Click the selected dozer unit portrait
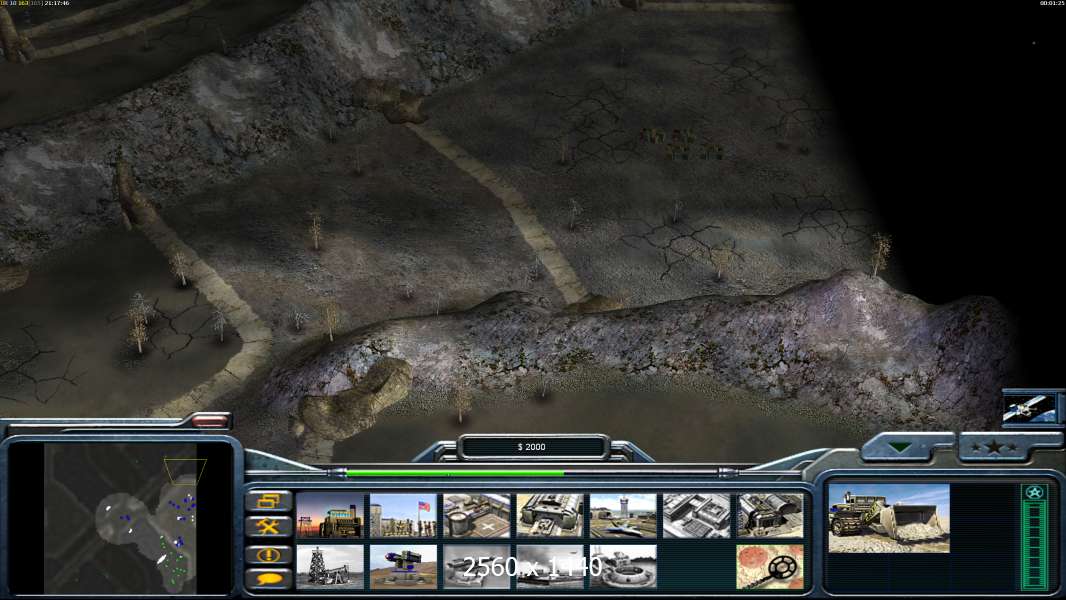 point(889,518)
